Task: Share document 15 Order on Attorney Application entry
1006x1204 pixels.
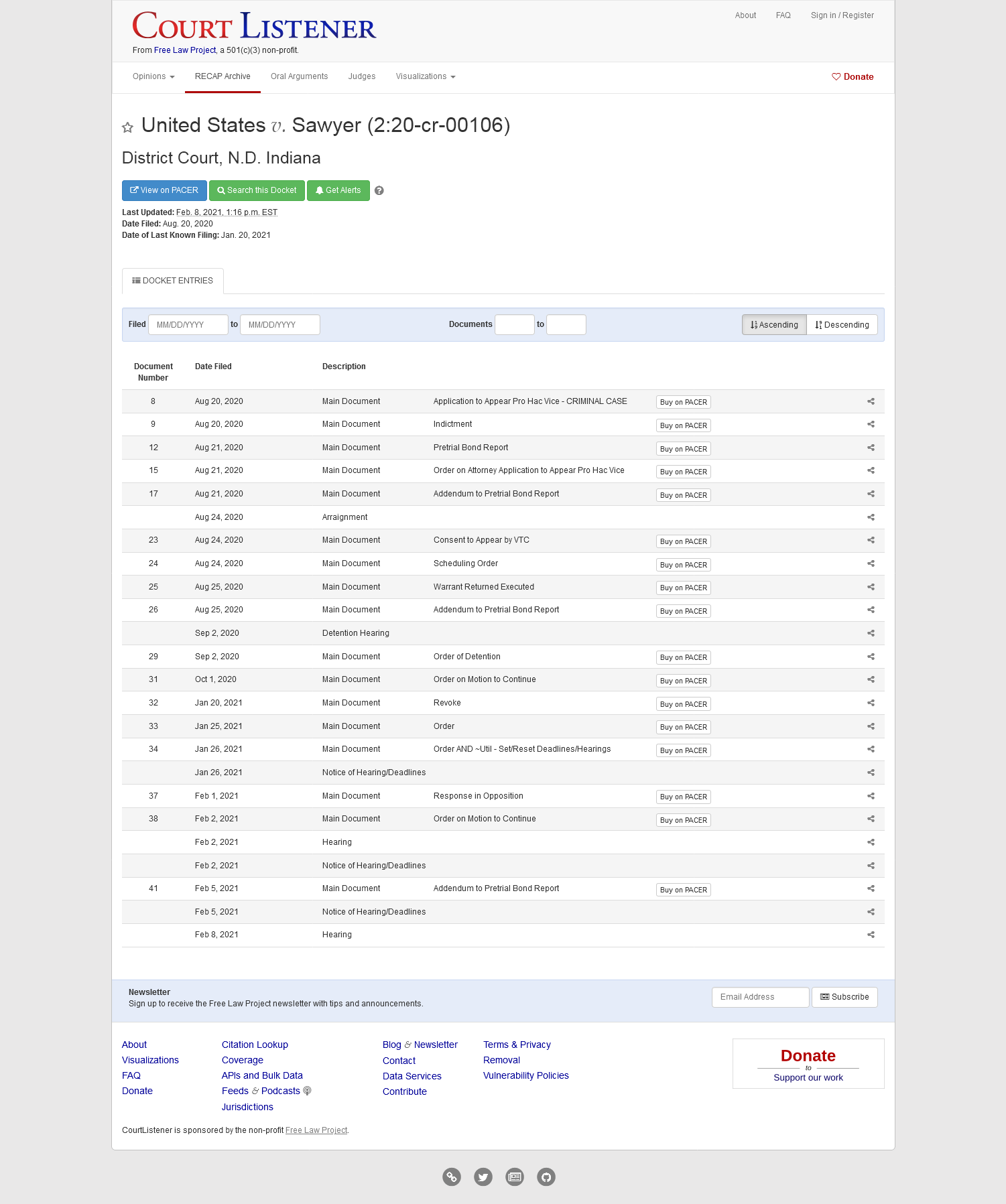Action: tap(871, 470)
